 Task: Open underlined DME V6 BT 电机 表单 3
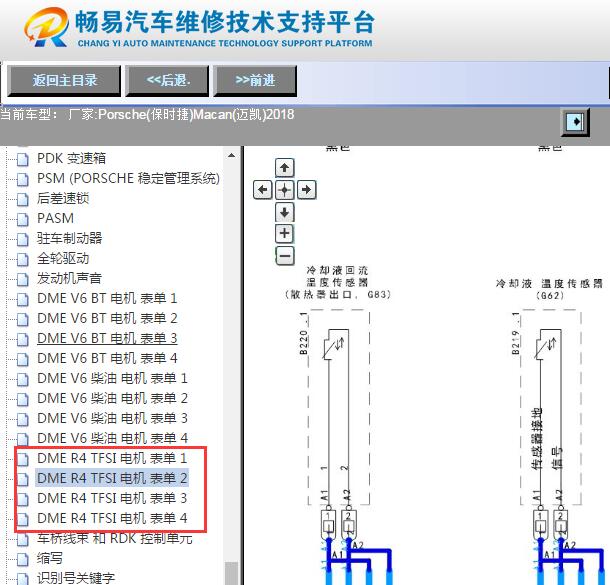pyautogui.click(x=107, y=338)
